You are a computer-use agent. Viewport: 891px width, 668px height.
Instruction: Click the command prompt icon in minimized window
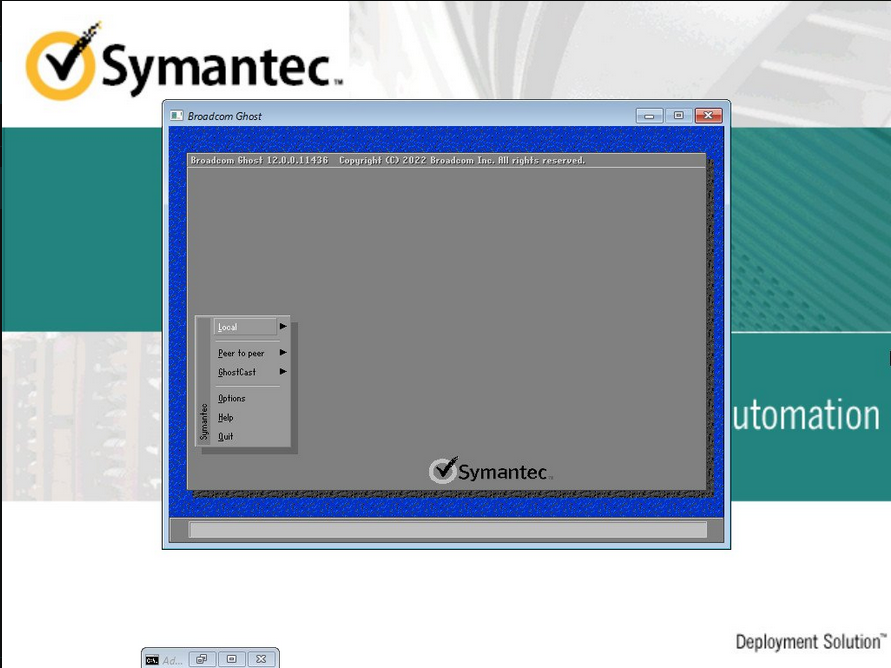tap(152, 659)
